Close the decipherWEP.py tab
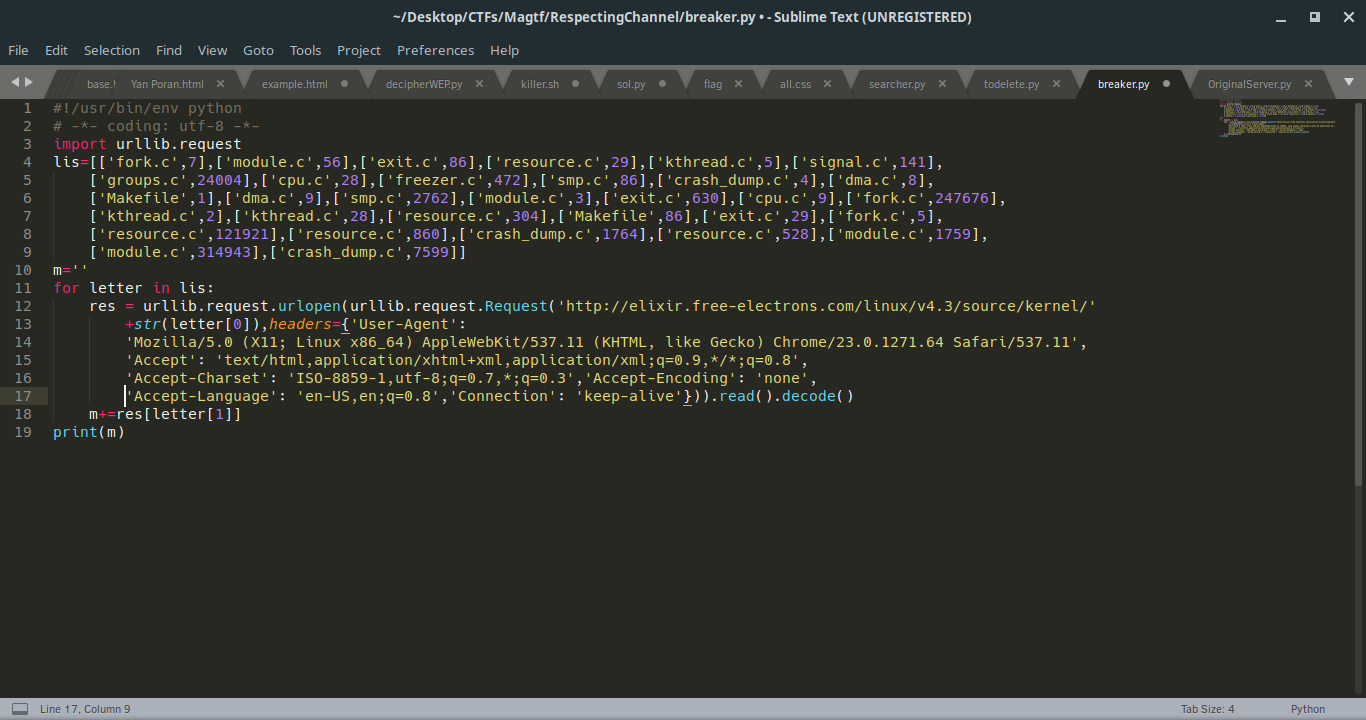The image size is (1366, 720). pos(479,84)
